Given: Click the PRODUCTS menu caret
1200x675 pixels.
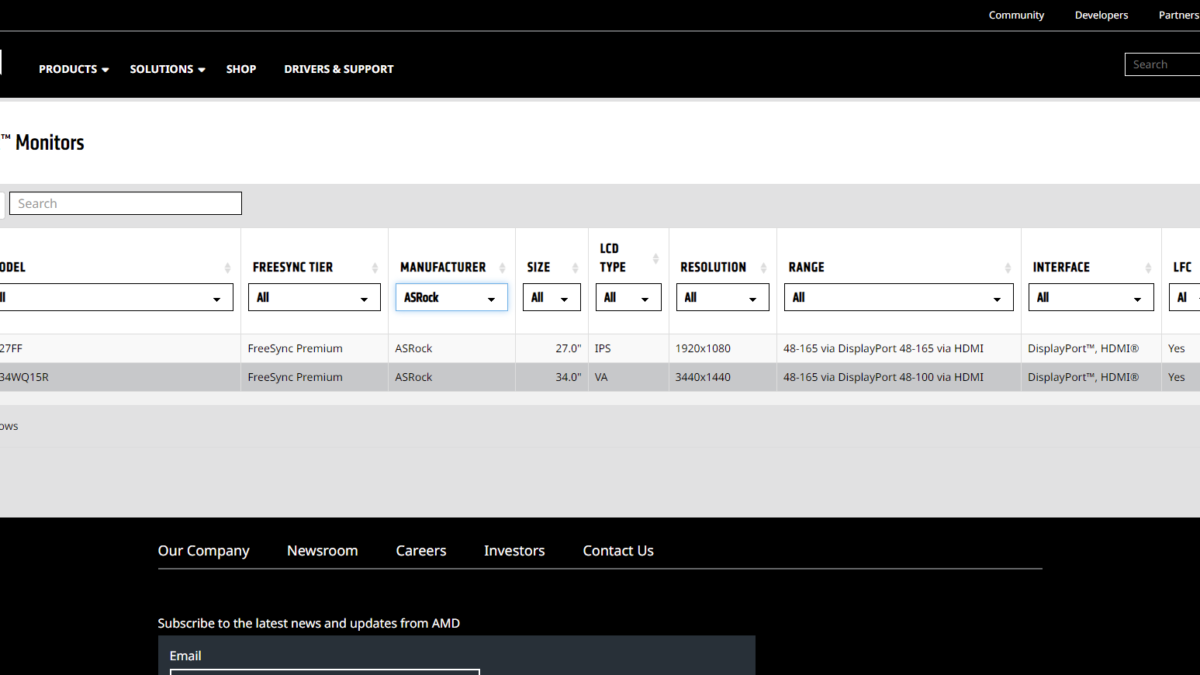Looking at the screenshot, I should [x=105, y=70].
